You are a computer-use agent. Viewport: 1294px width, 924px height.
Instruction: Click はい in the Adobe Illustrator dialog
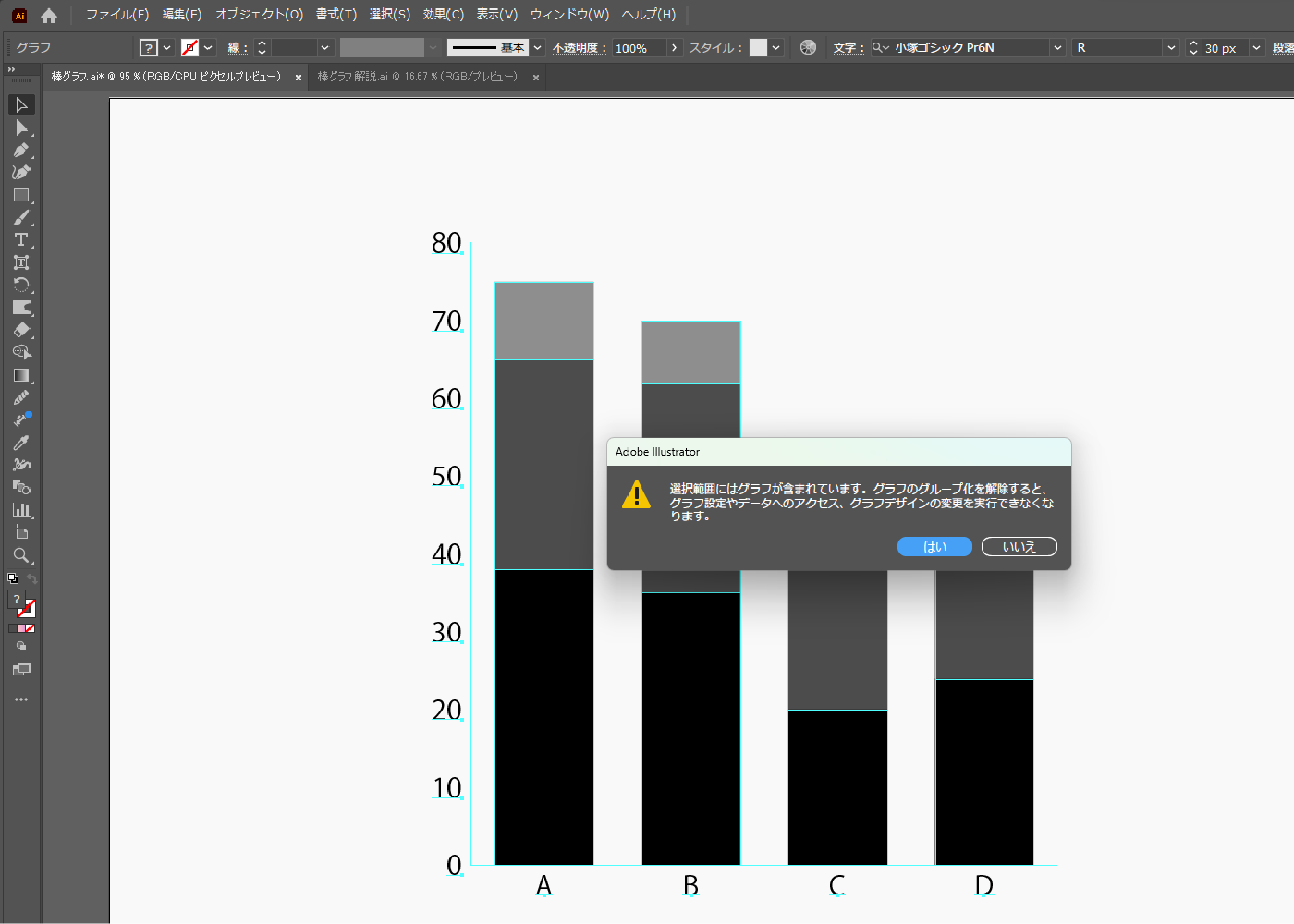(934, 547)
